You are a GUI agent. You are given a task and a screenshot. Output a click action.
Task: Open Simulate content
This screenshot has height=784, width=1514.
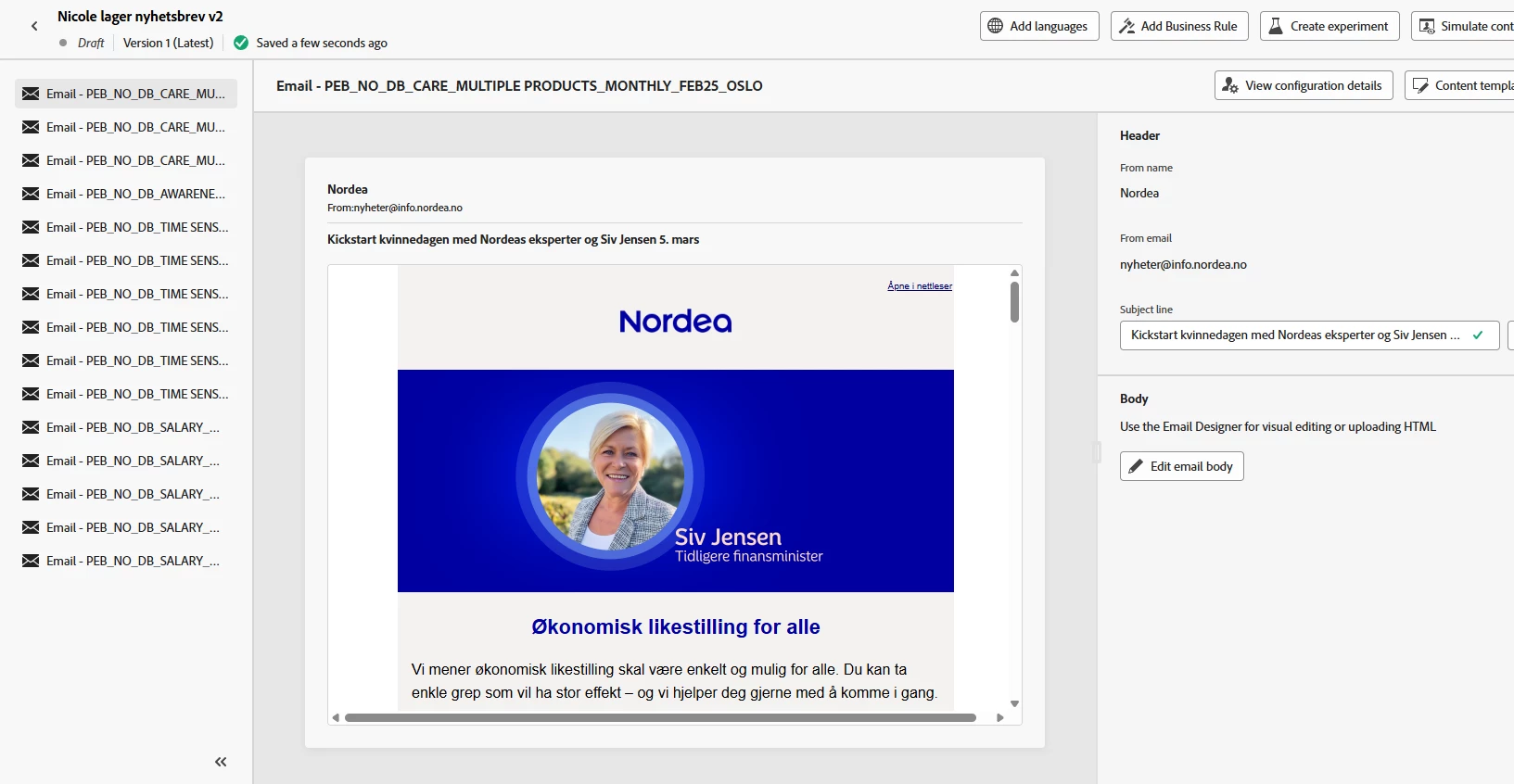point(1463,26)
